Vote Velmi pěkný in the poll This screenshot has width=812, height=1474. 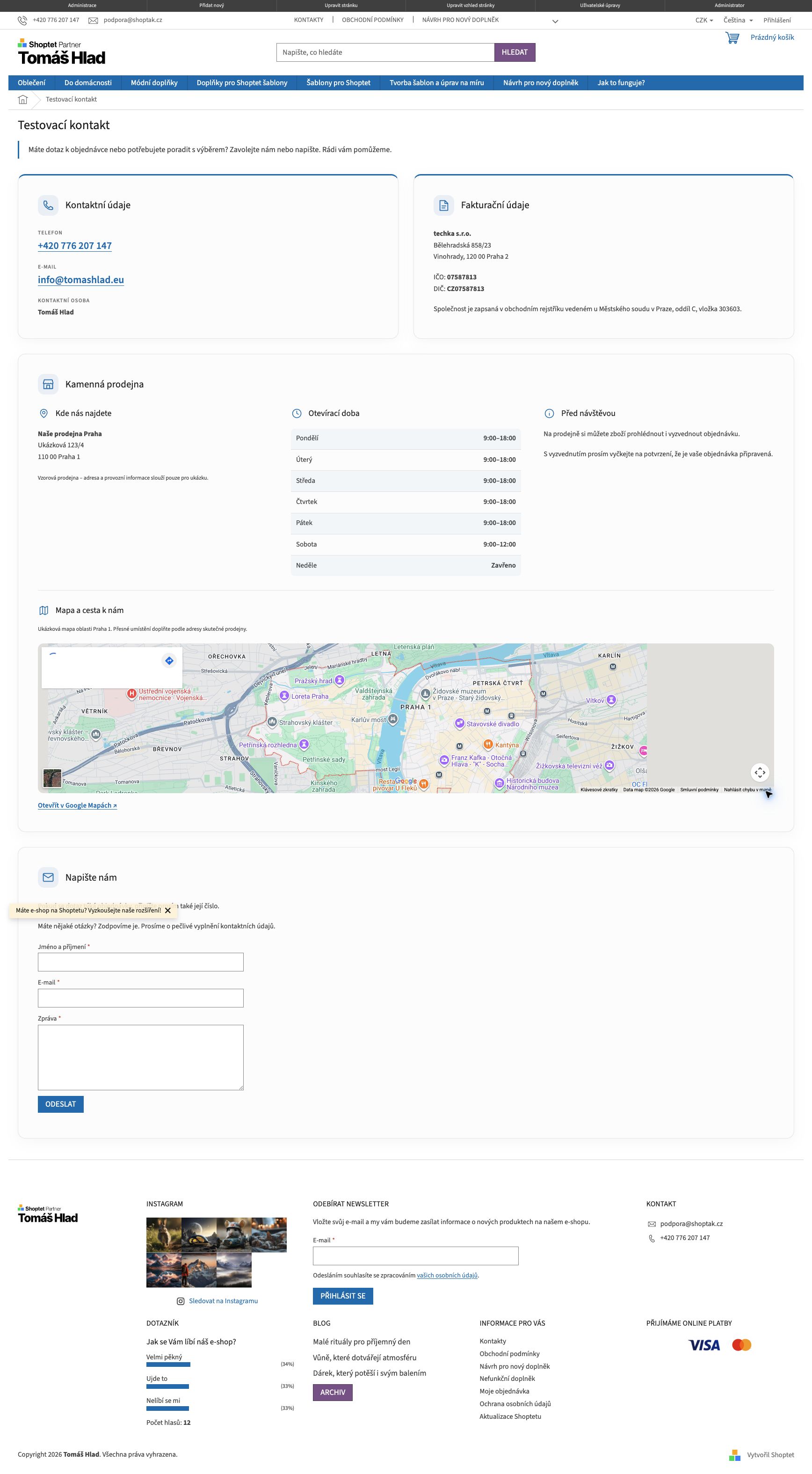click(164, 1357)
